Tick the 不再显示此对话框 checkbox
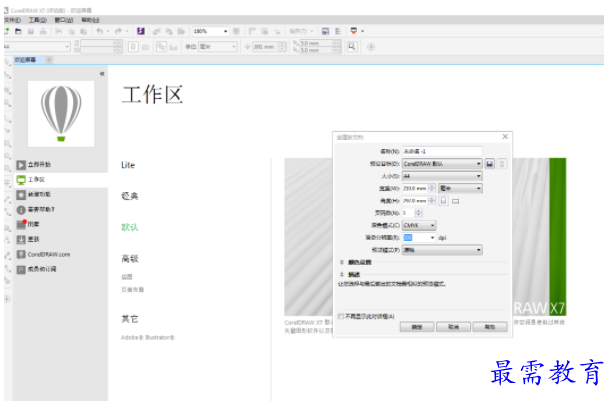 [x=341, y=317]
